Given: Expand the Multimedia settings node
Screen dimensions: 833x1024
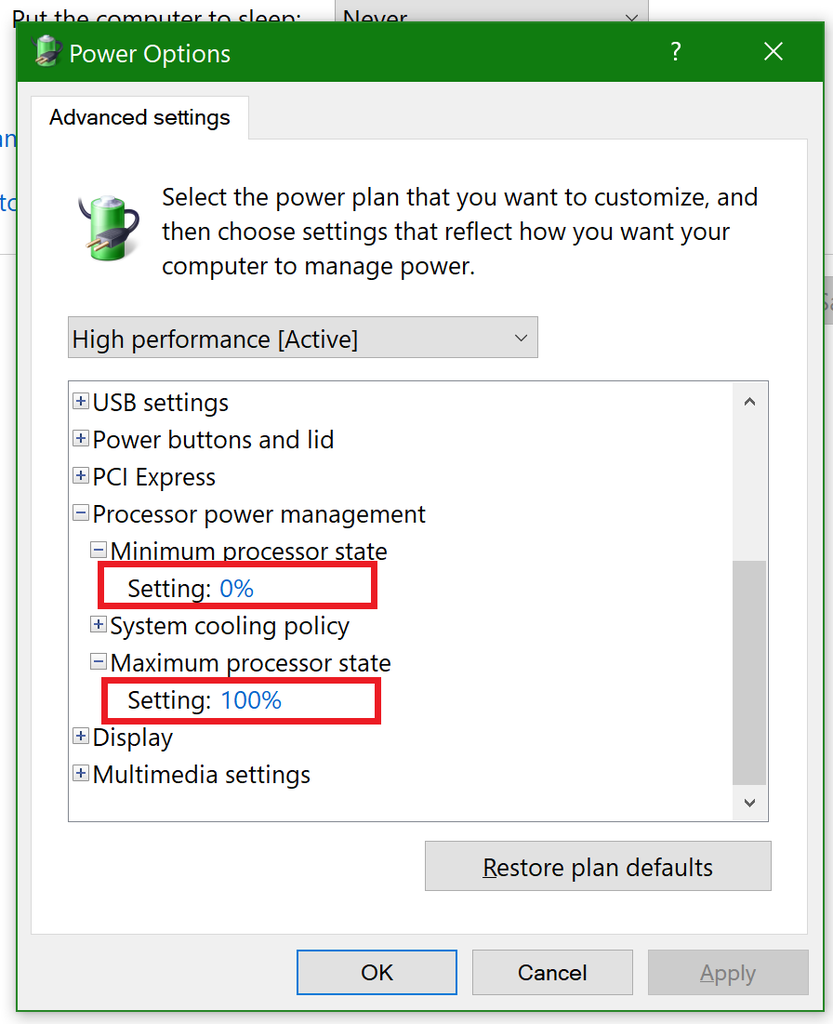Looking at the screenshot, I should [x=81, y=774].
